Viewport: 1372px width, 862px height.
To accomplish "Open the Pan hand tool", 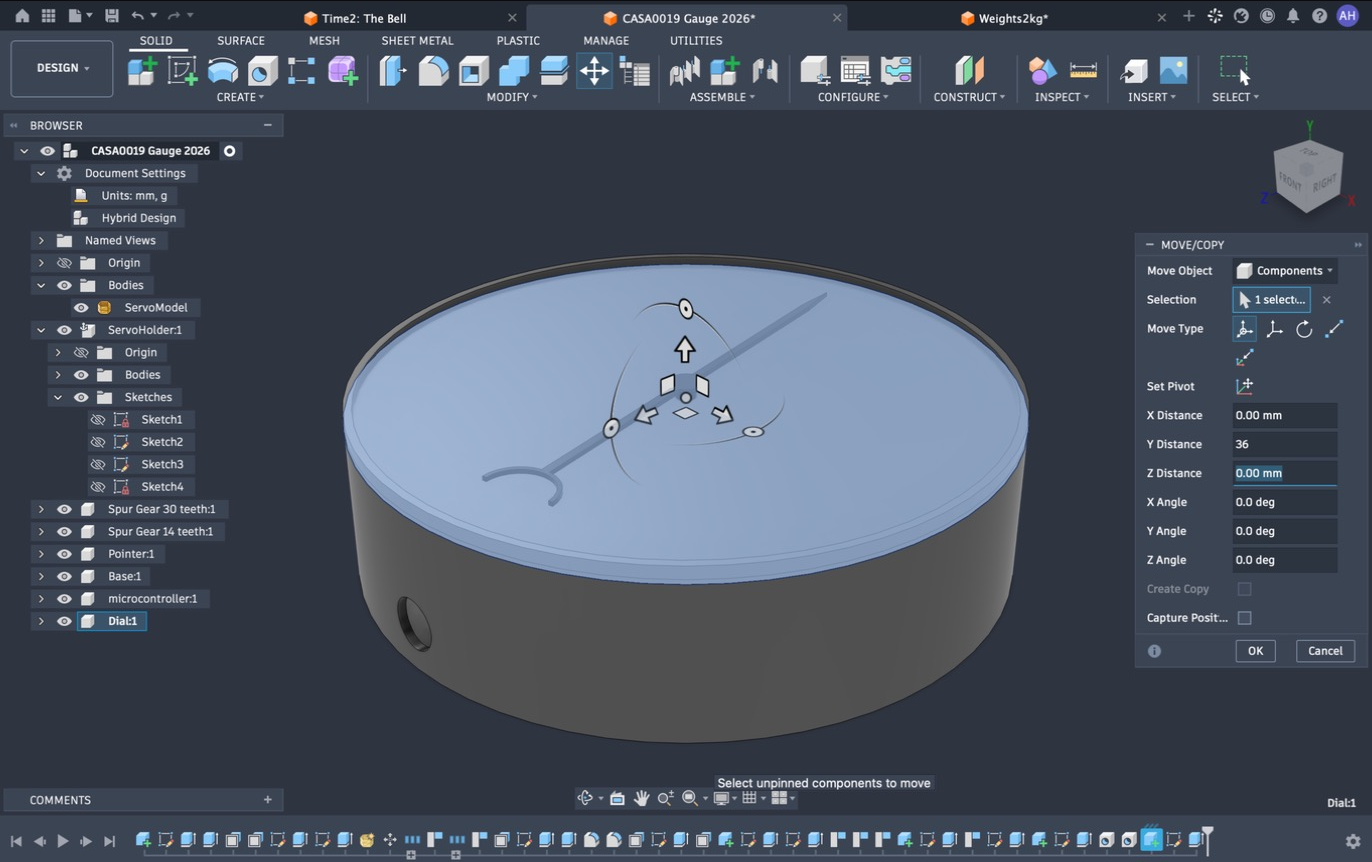I will 641,798.
